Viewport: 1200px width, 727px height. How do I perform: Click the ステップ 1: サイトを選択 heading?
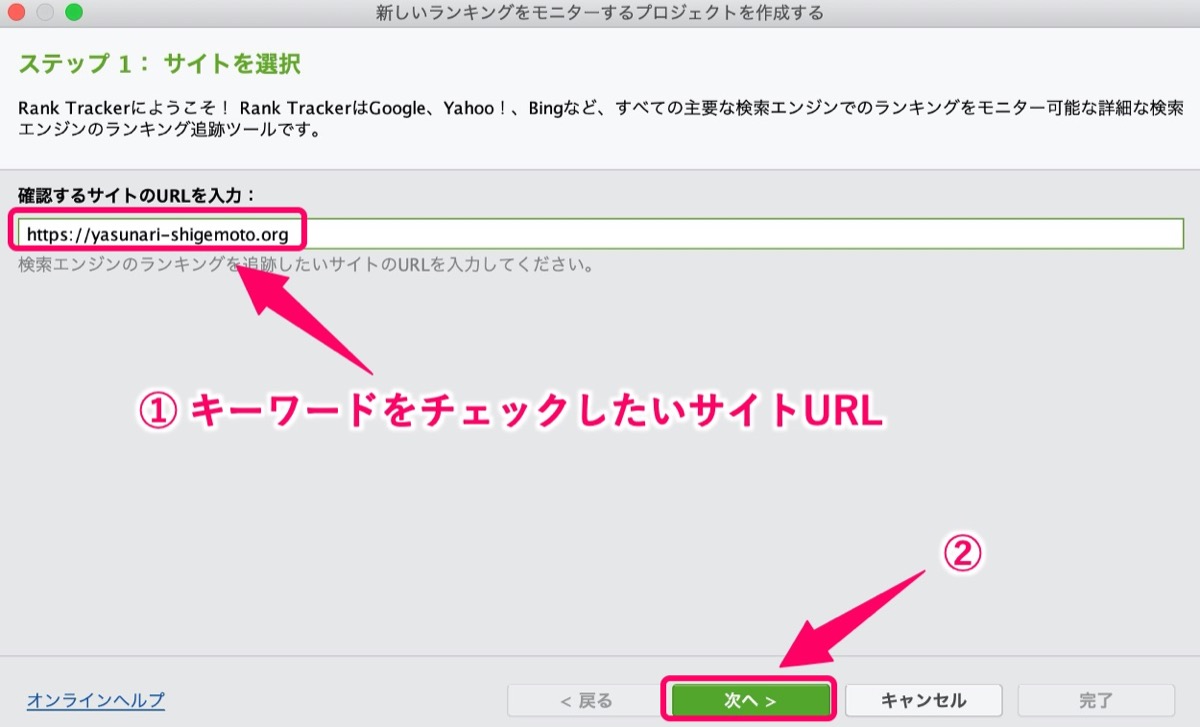click(160, 65)
